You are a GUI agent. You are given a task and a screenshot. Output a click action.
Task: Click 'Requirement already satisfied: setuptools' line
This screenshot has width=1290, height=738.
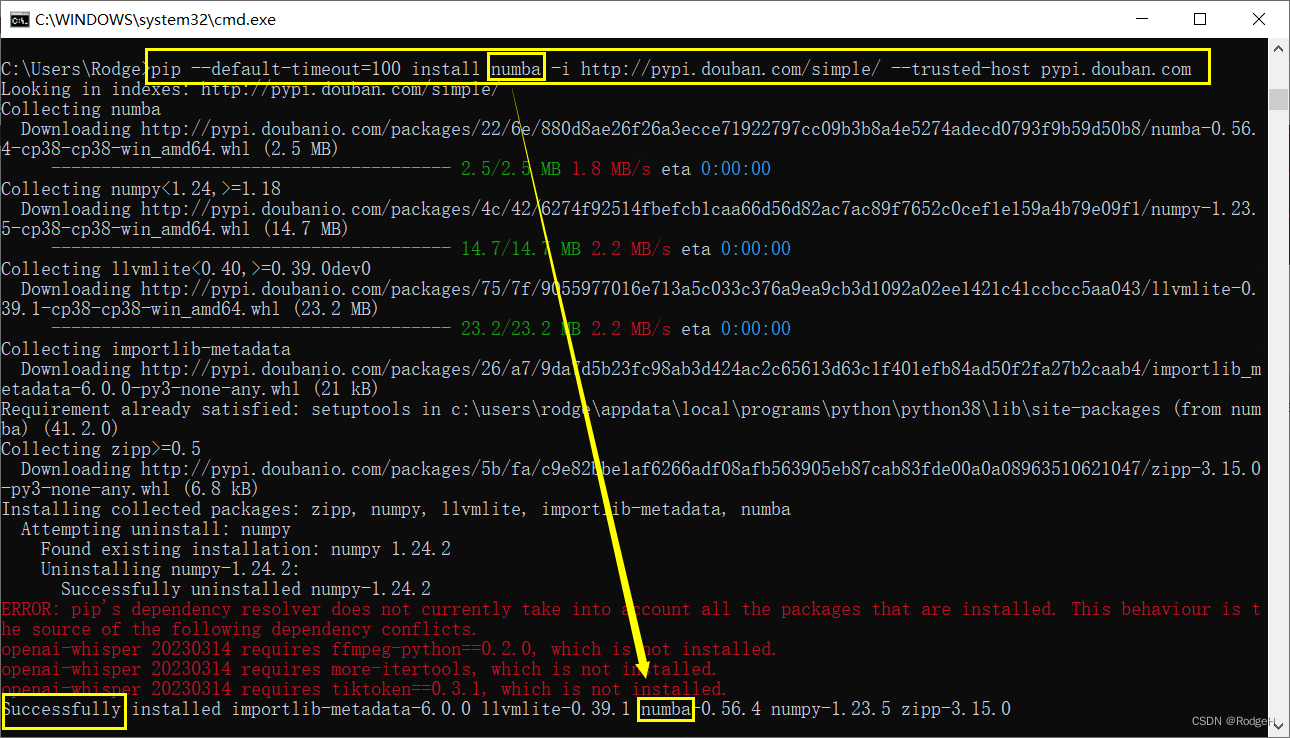click(x=631, y=419)
